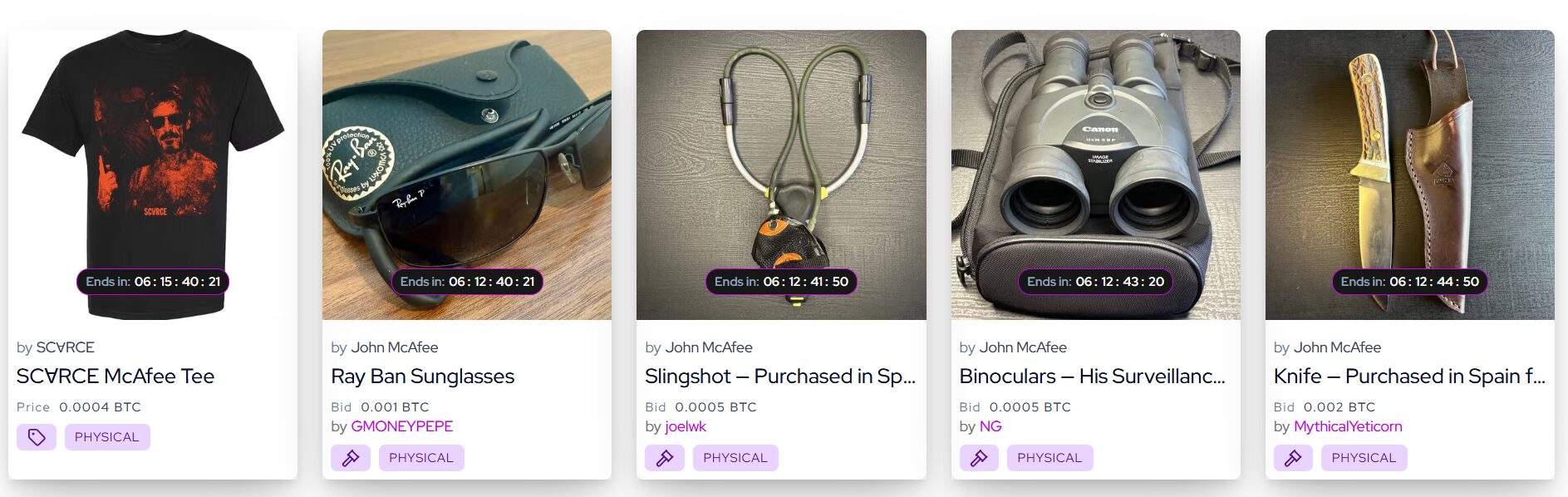
Task: Click the PHYSICAL tag on the Knife card
Action: (1364, 458)
